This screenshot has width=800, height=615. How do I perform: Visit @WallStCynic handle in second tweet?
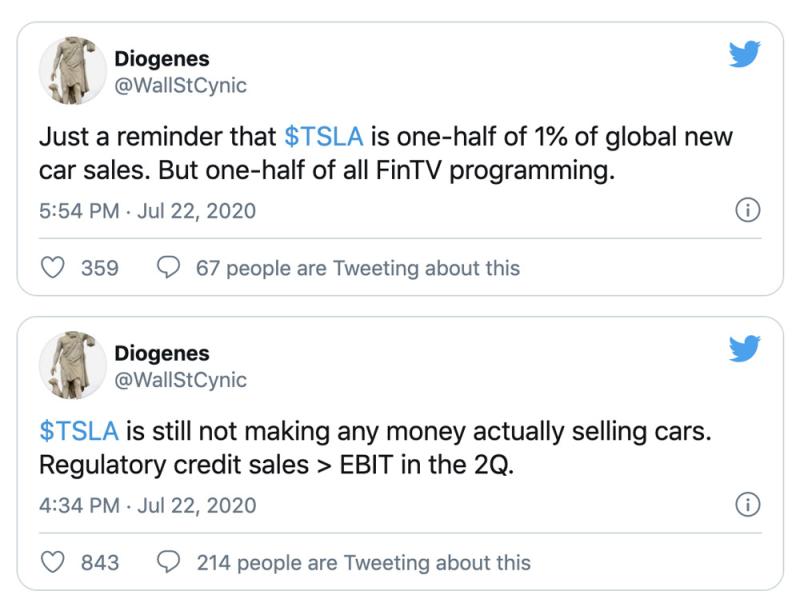pos(180,380)
